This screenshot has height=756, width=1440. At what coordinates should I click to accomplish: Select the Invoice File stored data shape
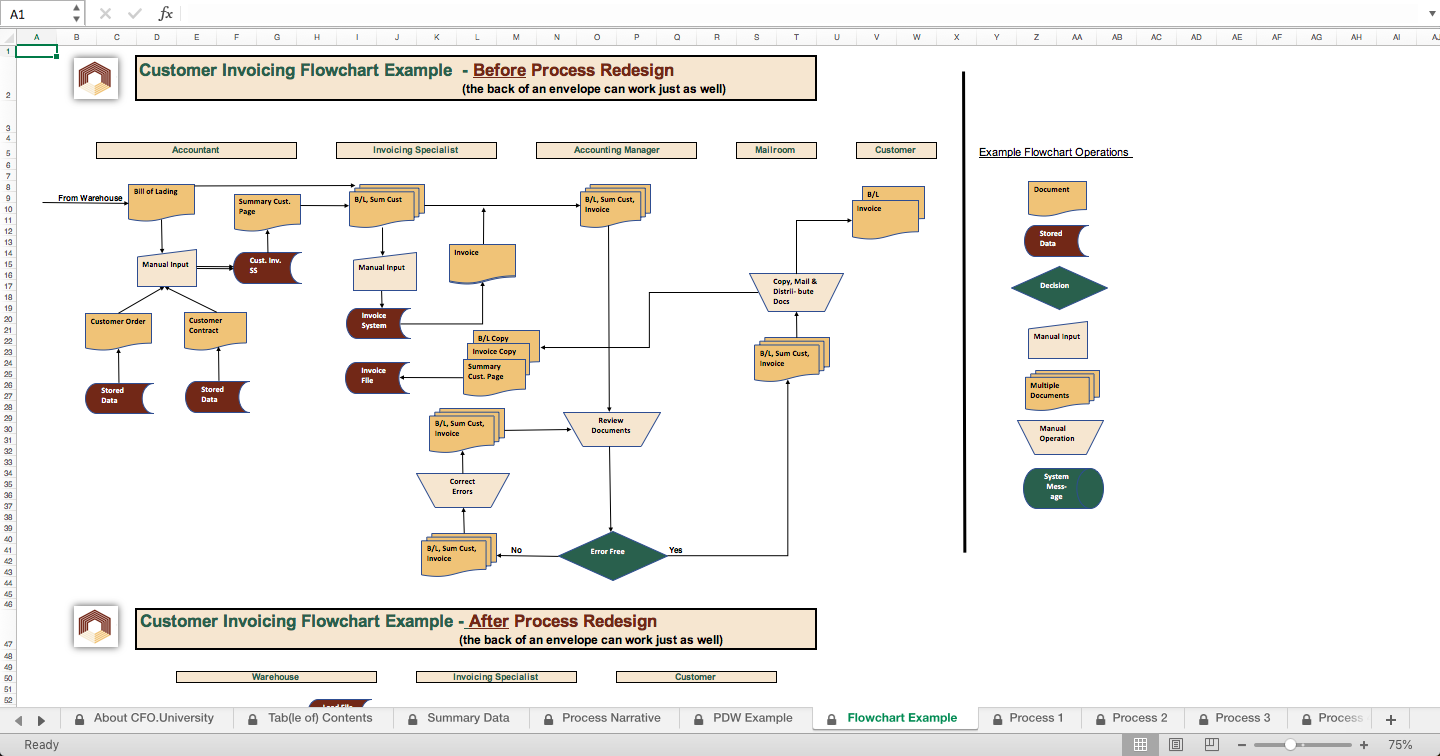pos(377,376)
